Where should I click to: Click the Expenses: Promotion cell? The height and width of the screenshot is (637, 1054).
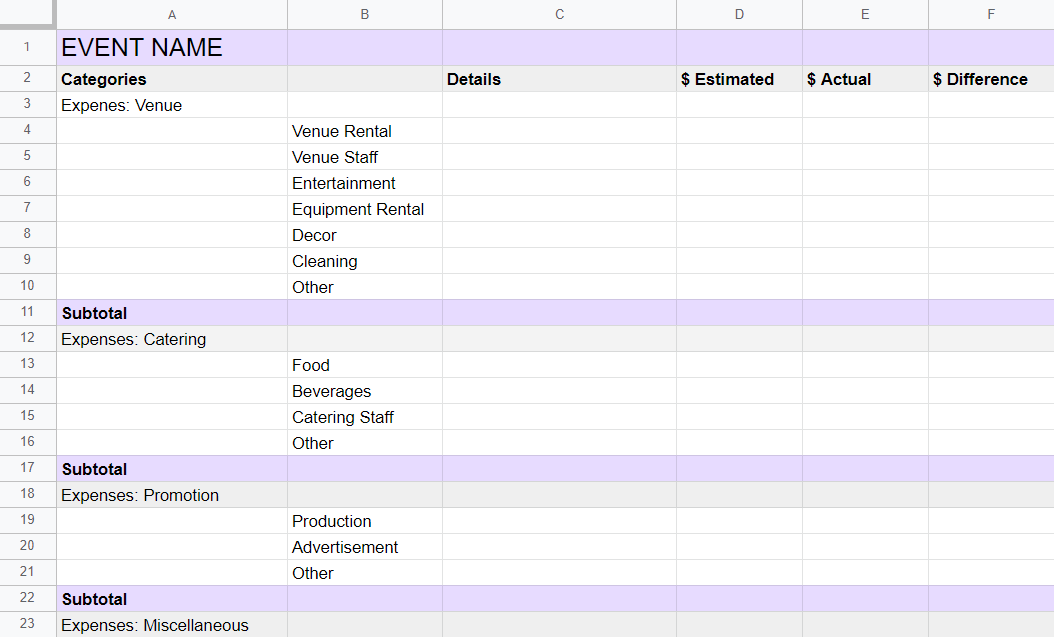click(x=172, y=495)
